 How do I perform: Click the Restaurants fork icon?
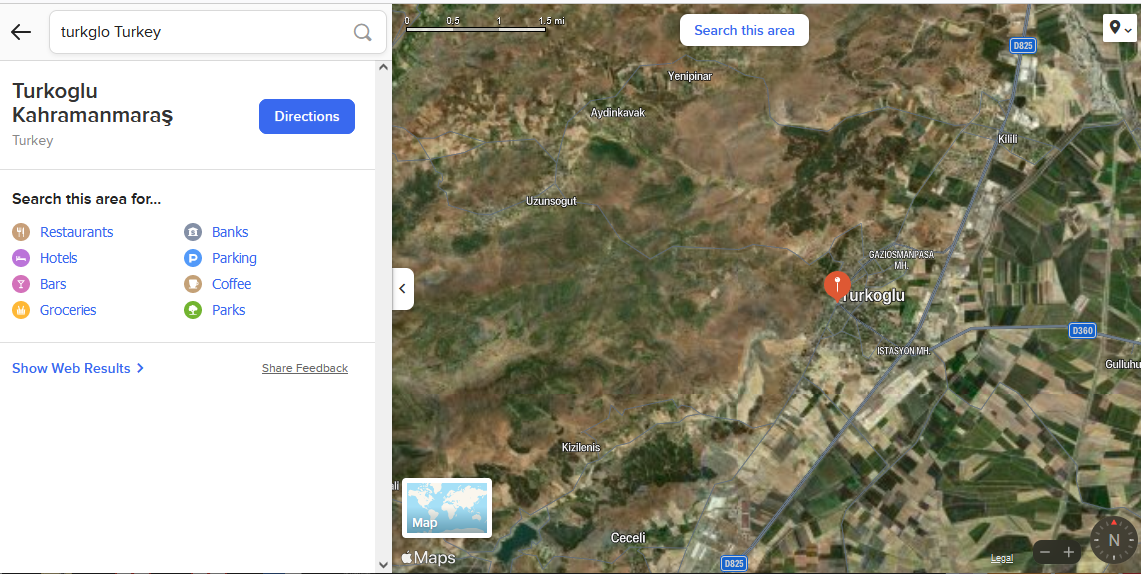pyautogui.click(x=21, y=232)
